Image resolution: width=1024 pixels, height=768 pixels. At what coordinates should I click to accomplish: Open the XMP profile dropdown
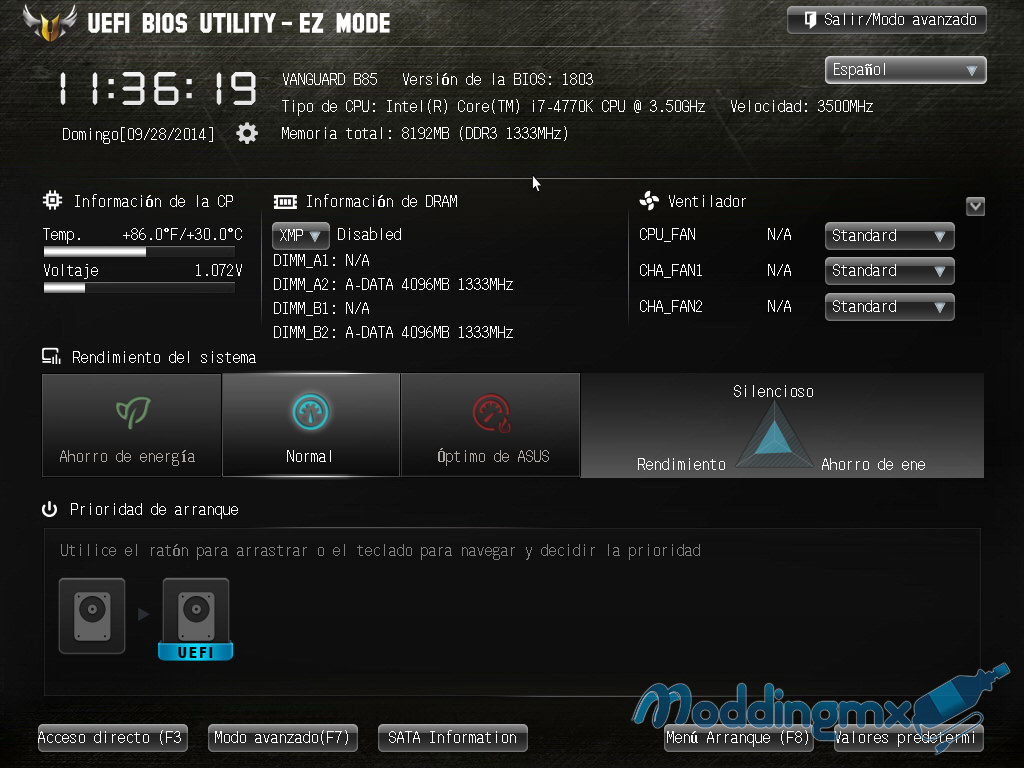pos(300,235)
